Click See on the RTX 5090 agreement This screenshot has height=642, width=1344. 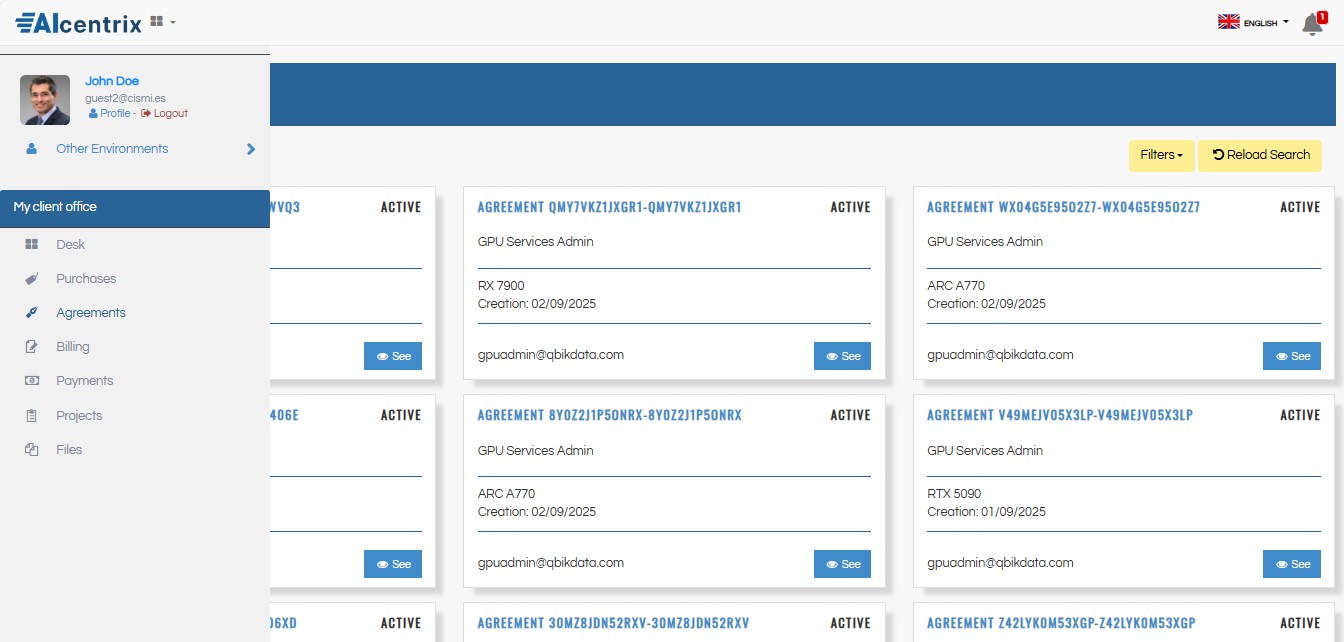point(1291,564)
